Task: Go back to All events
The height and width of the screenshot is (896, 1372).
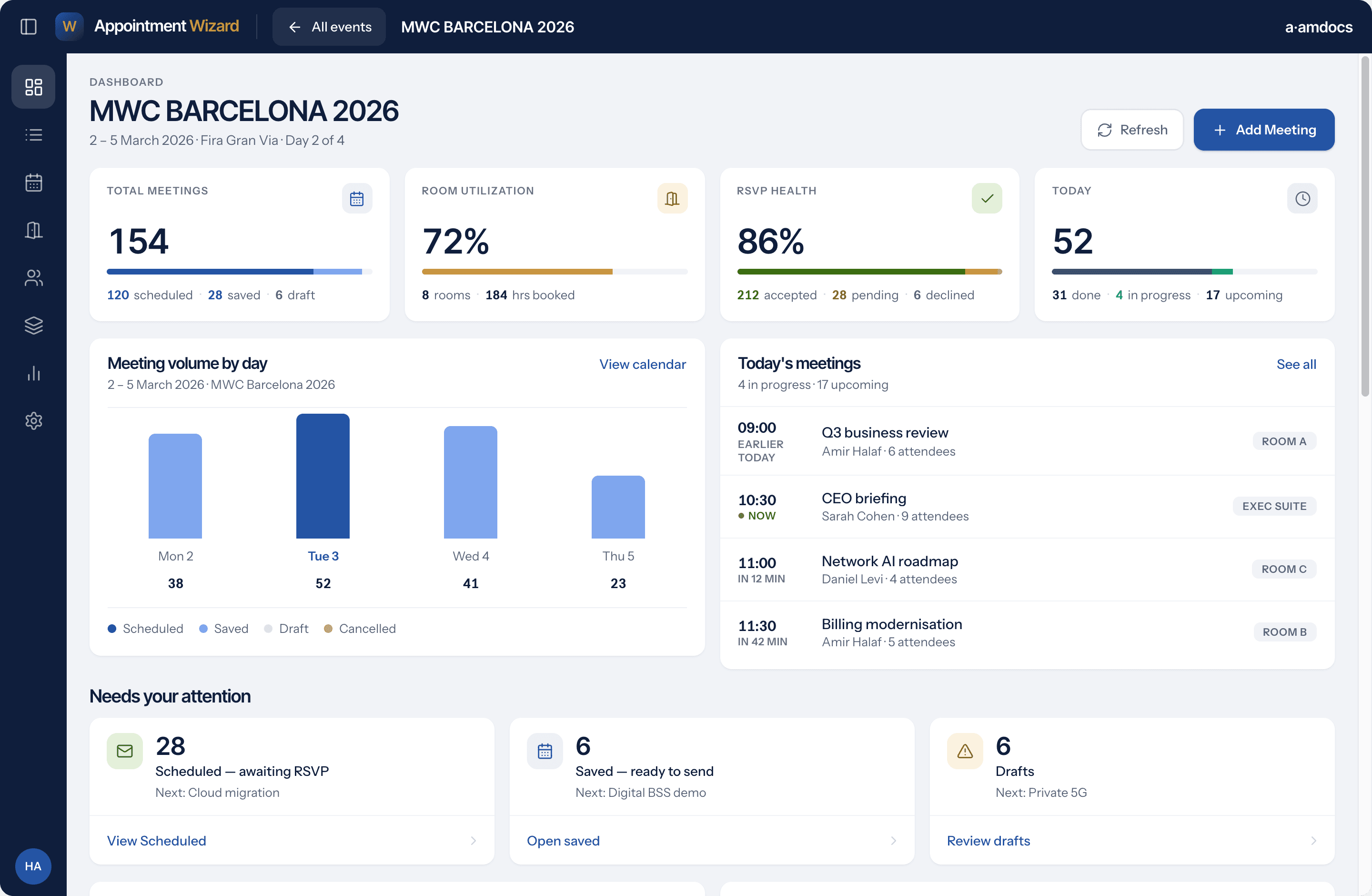Action: 329,27
